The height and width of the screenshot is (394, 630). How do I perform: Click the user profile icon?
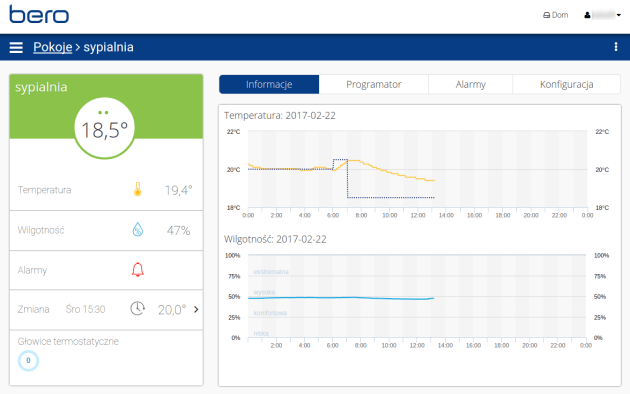[x=587, y=15]
